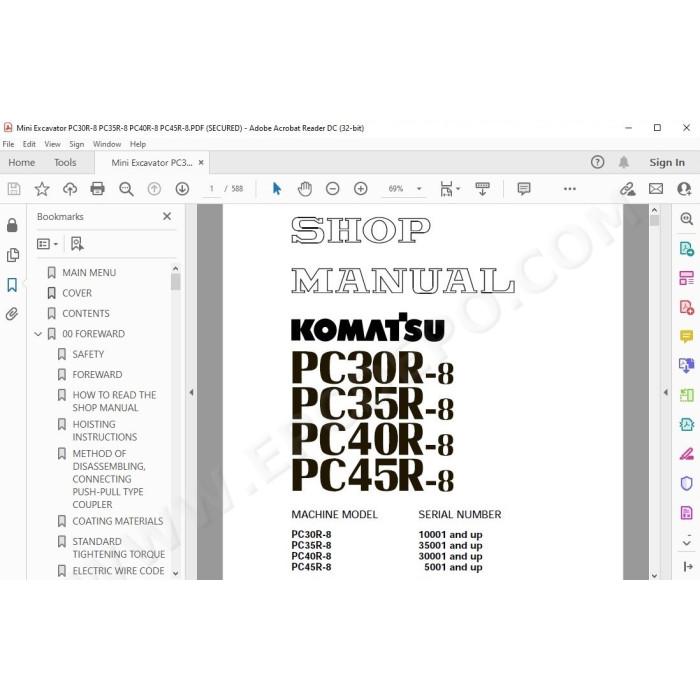The width and height of the screenshot is (700, 700).
Task: Activate the Hand pan tool
Action: pos(305,189)
